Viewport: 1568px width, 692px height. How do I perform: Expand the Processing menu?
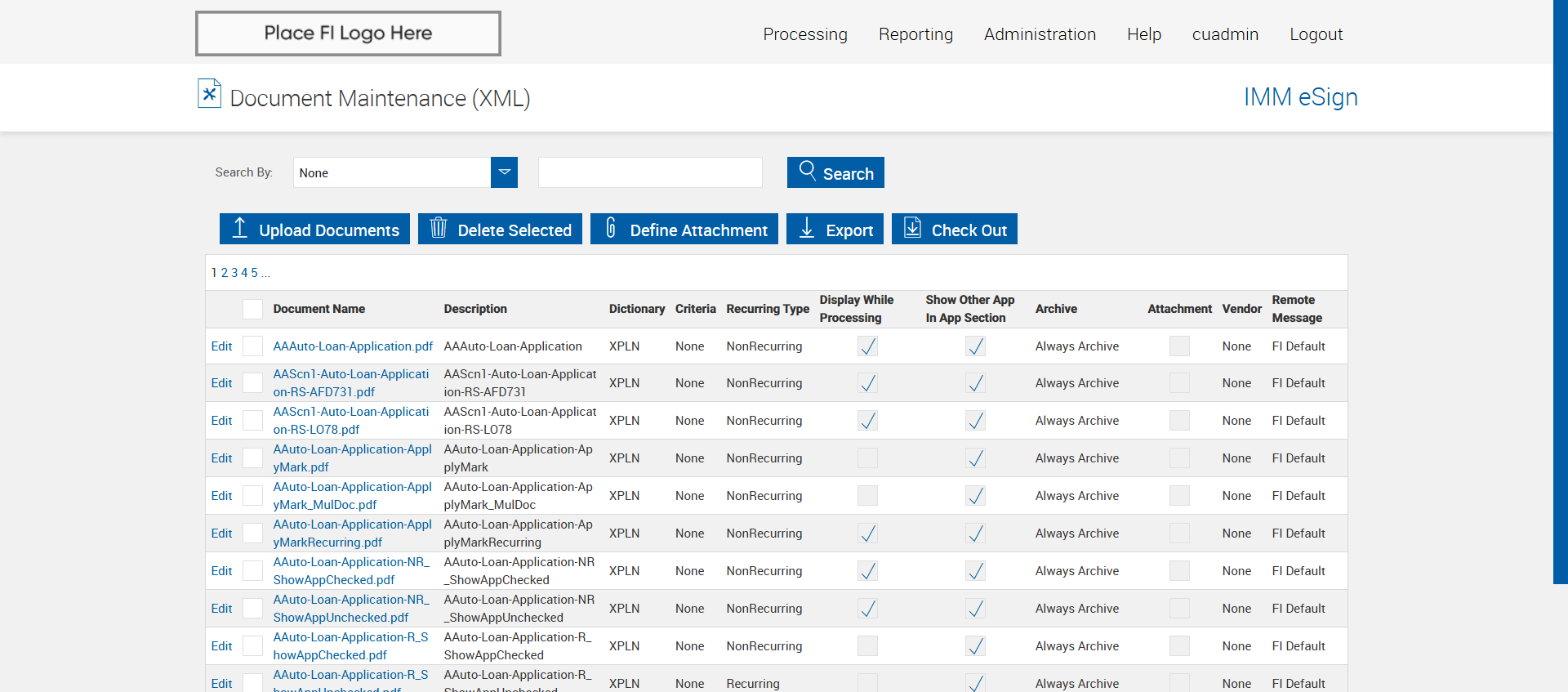pyautogui.click(x=805, y=34)
